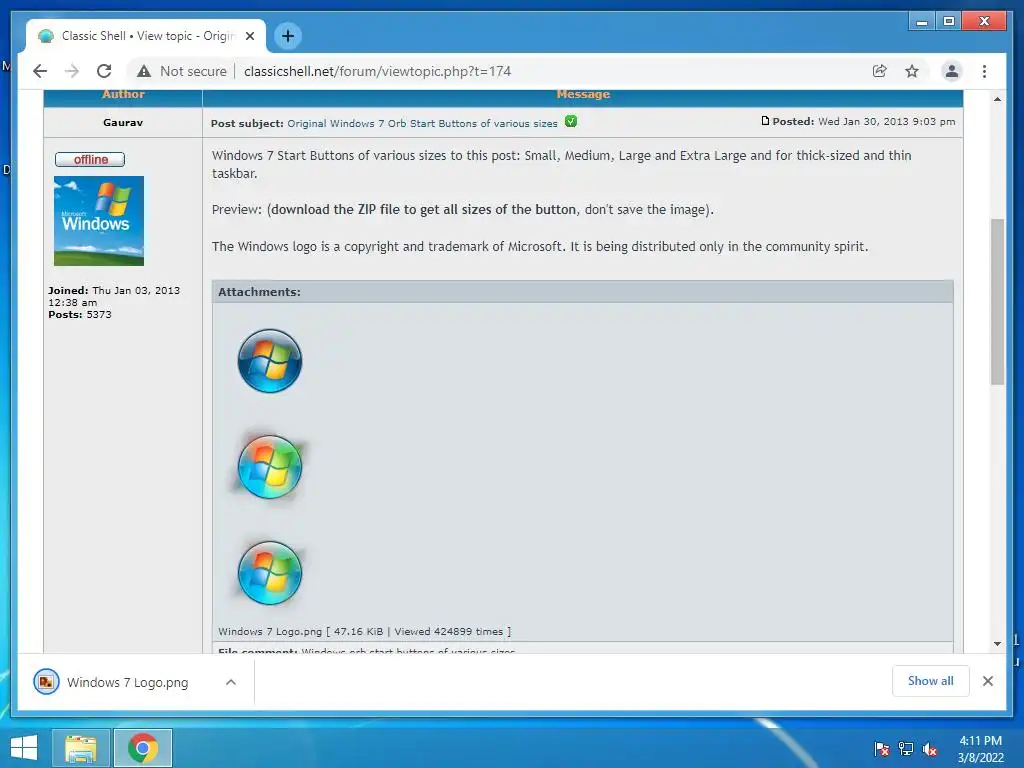Viewport: 1024px width, 768px height.
Task: Click the Author column header
Action: coord(123,95)
